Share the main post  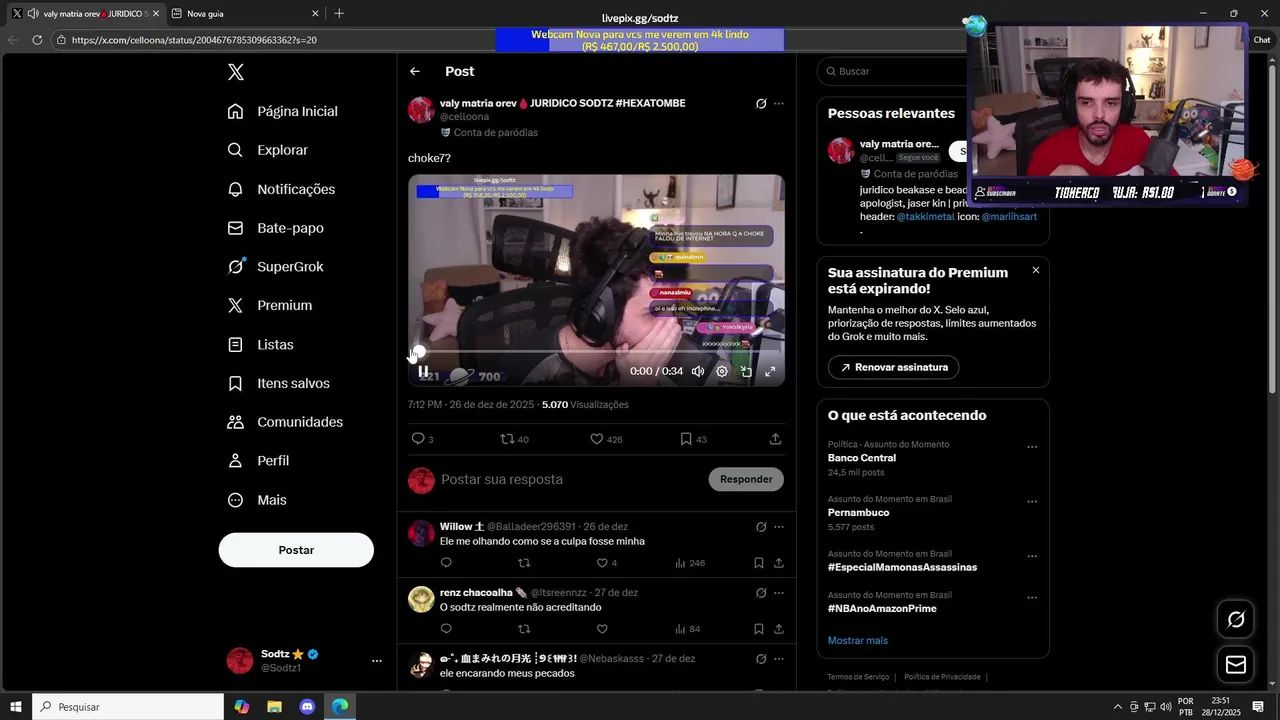click(775, 439)
